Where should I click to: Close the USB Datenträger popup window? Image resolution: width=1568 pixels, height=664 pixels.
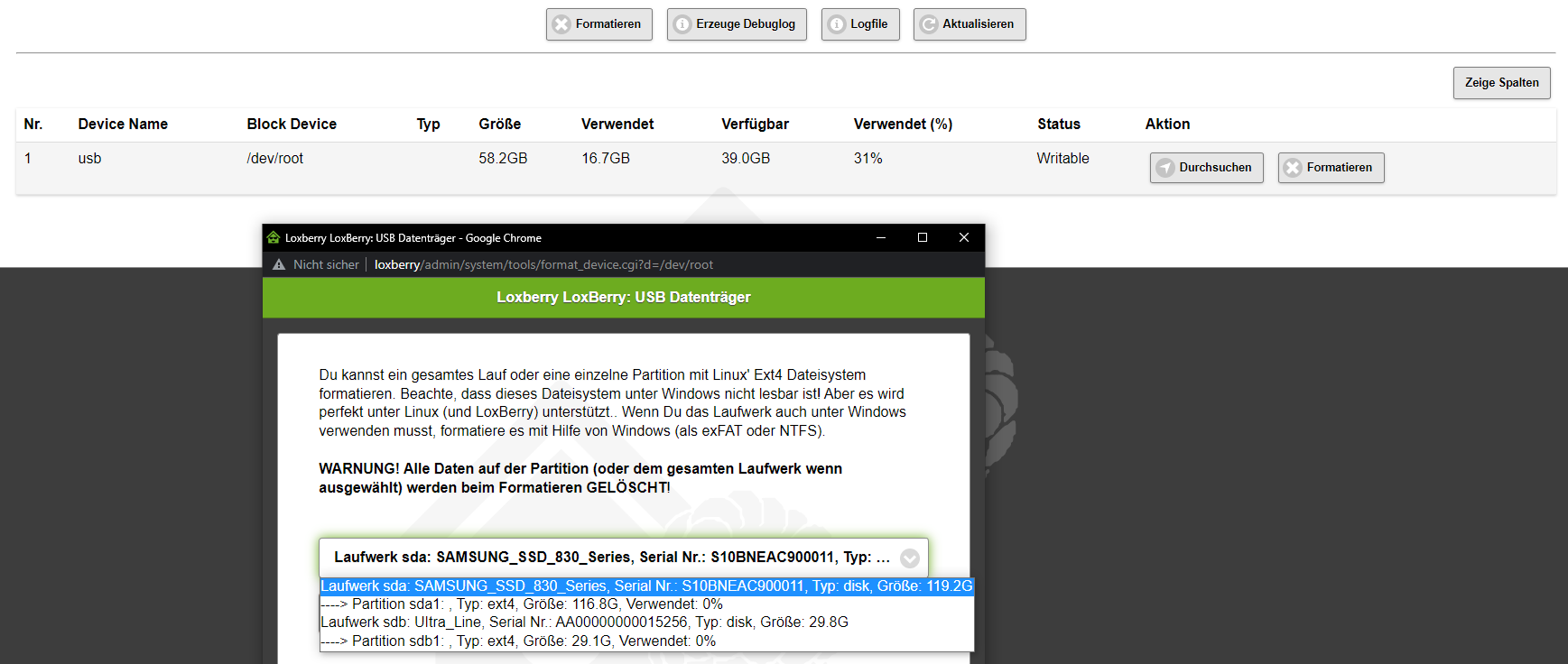(964, 237)
